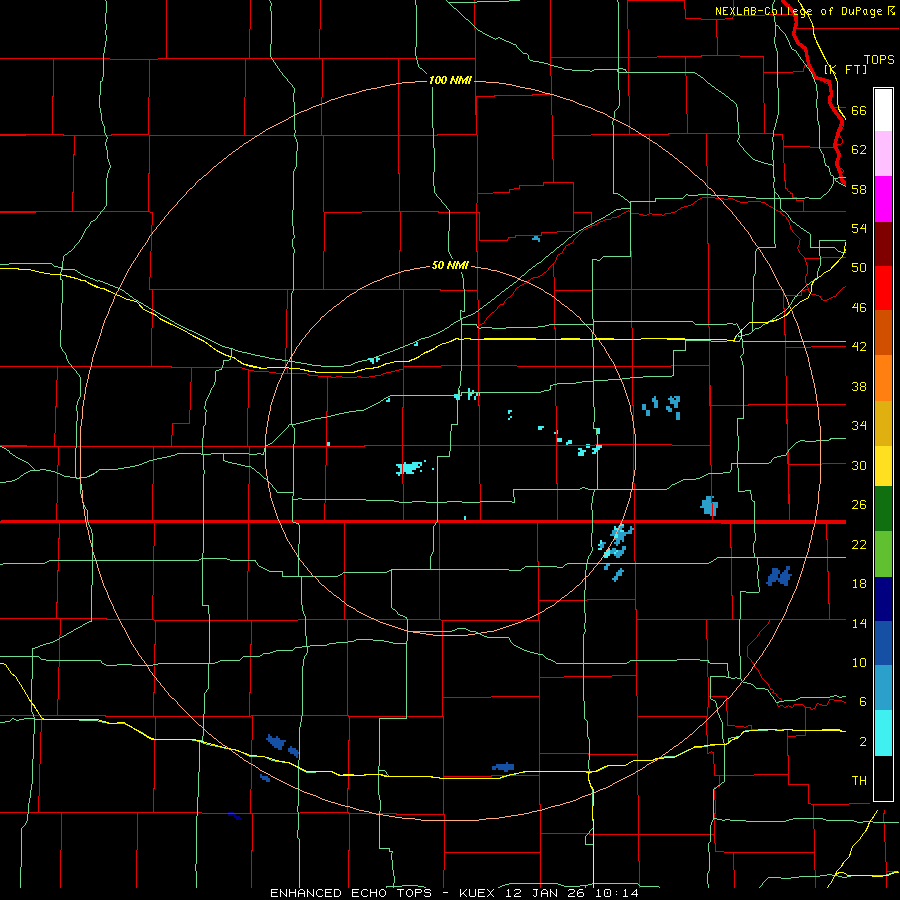Click the '100 NMI' range ring label
Screen dimensions: 900x900
450,80
